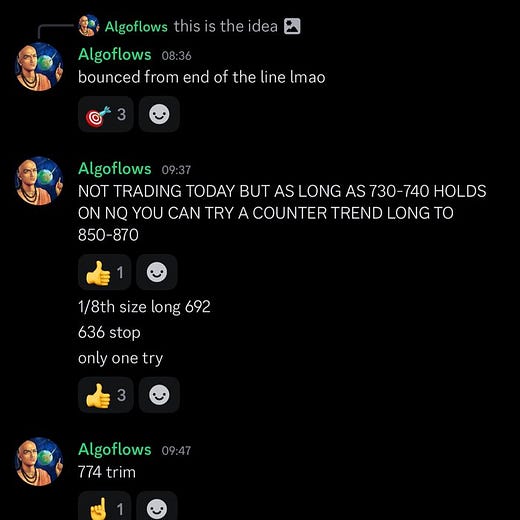The height and width of the screenshot is (520, 520).
Task: Add reaction under the NQ counter trend message
Action: tap(157, 272)
